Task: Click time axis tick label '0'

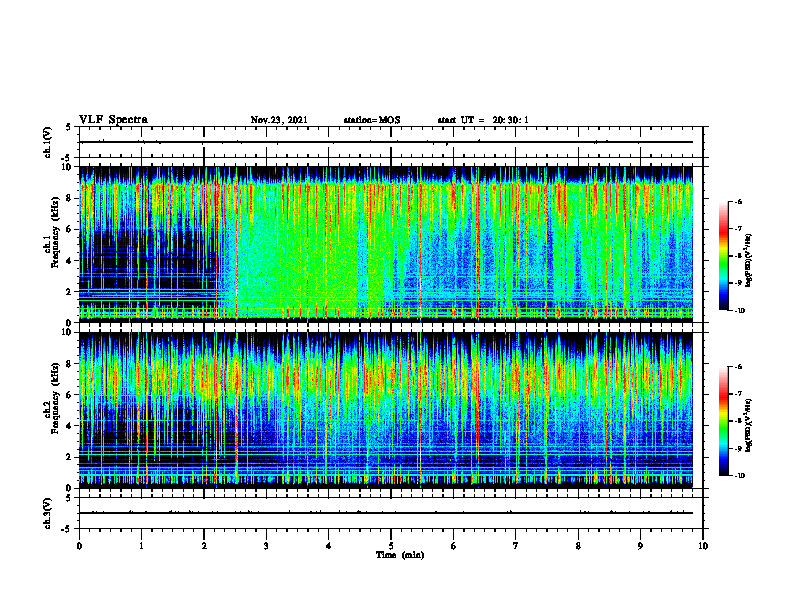Action: (79, 546)
